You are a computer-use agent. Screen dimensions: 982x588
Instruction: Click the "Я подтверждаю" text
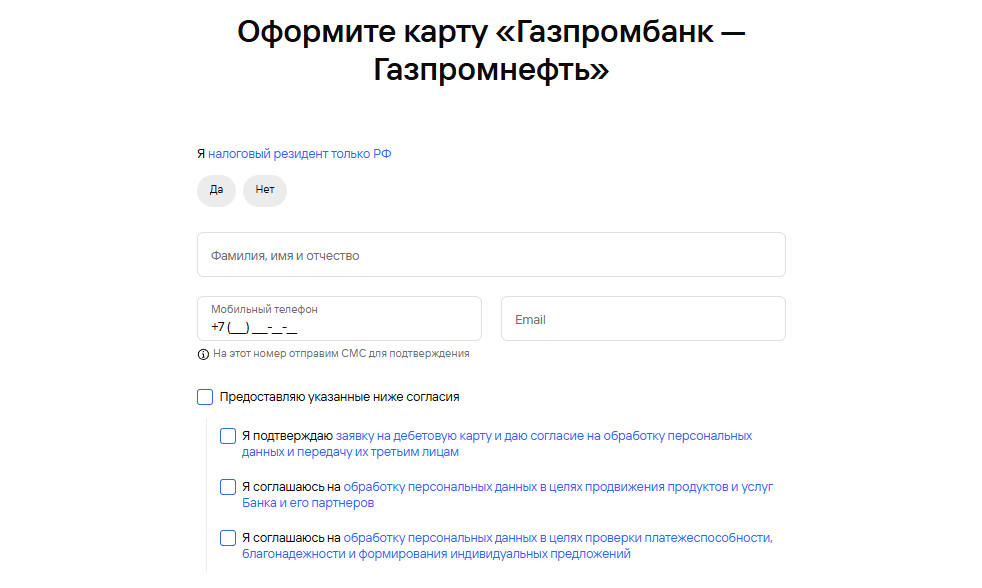(286, 436)
